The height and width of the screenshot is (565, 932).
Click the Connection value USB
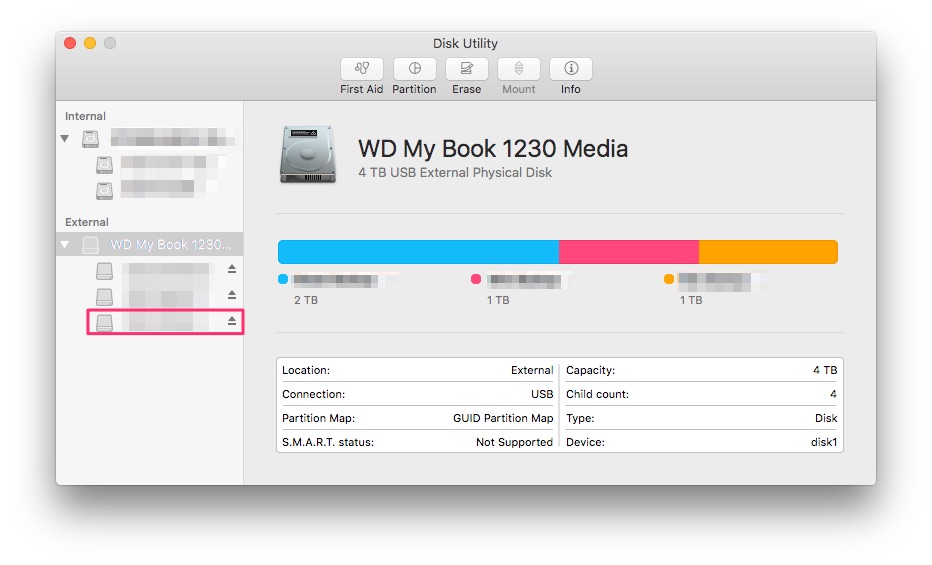tap(542, 394)
